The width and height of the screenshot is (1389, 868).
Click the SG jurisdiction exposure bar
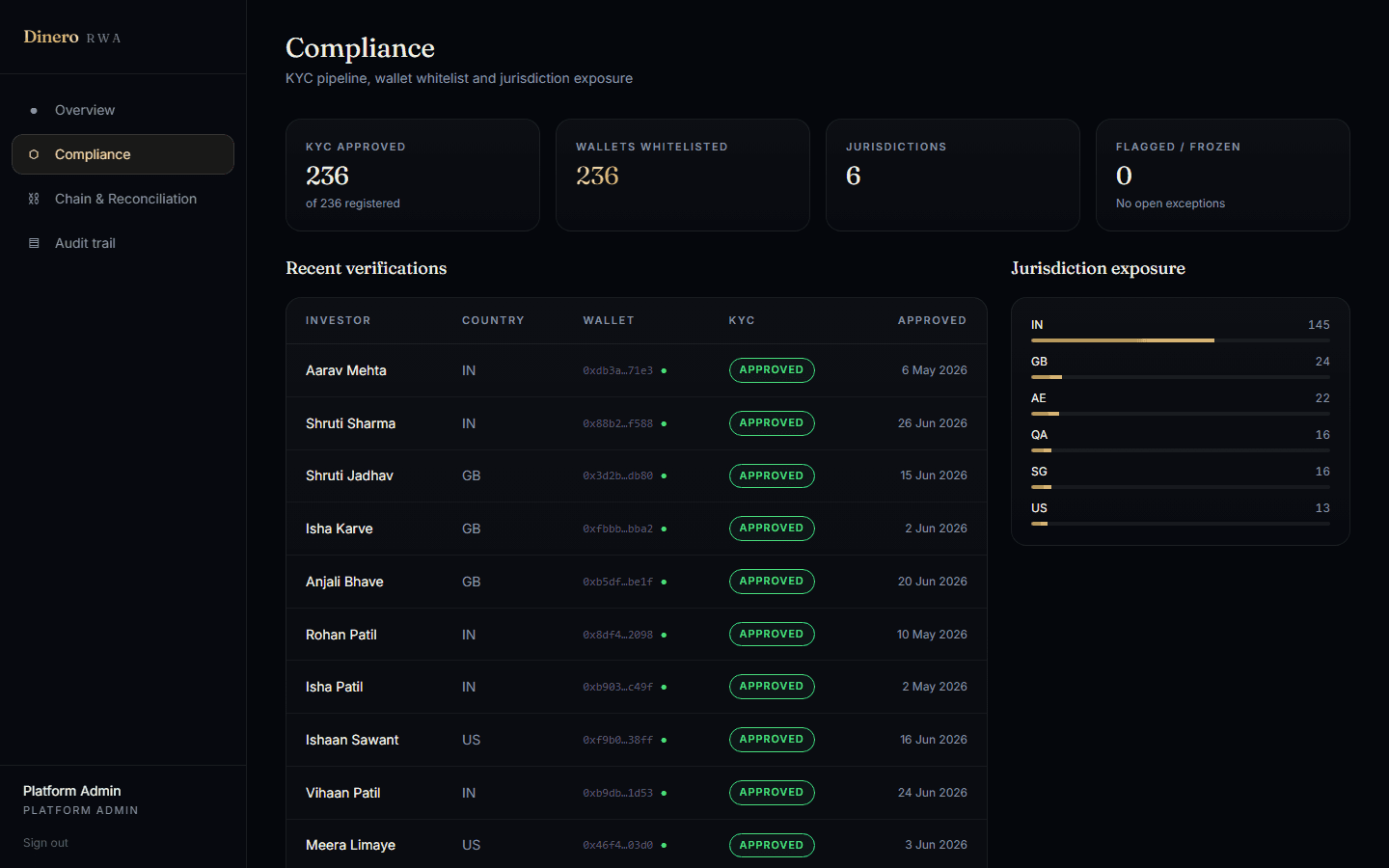[1181, 487]
